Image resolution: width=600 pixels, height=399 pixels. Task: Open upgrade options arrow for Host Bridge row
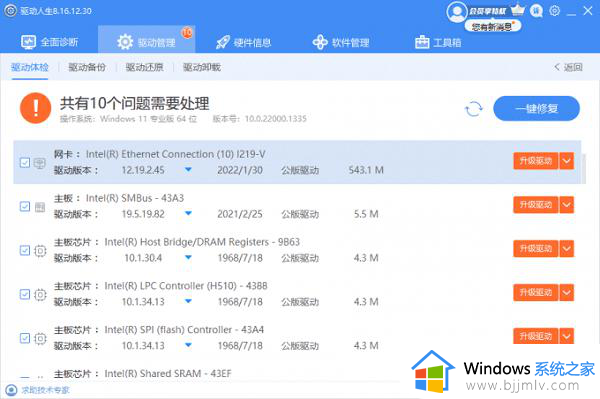coord(567,249)
